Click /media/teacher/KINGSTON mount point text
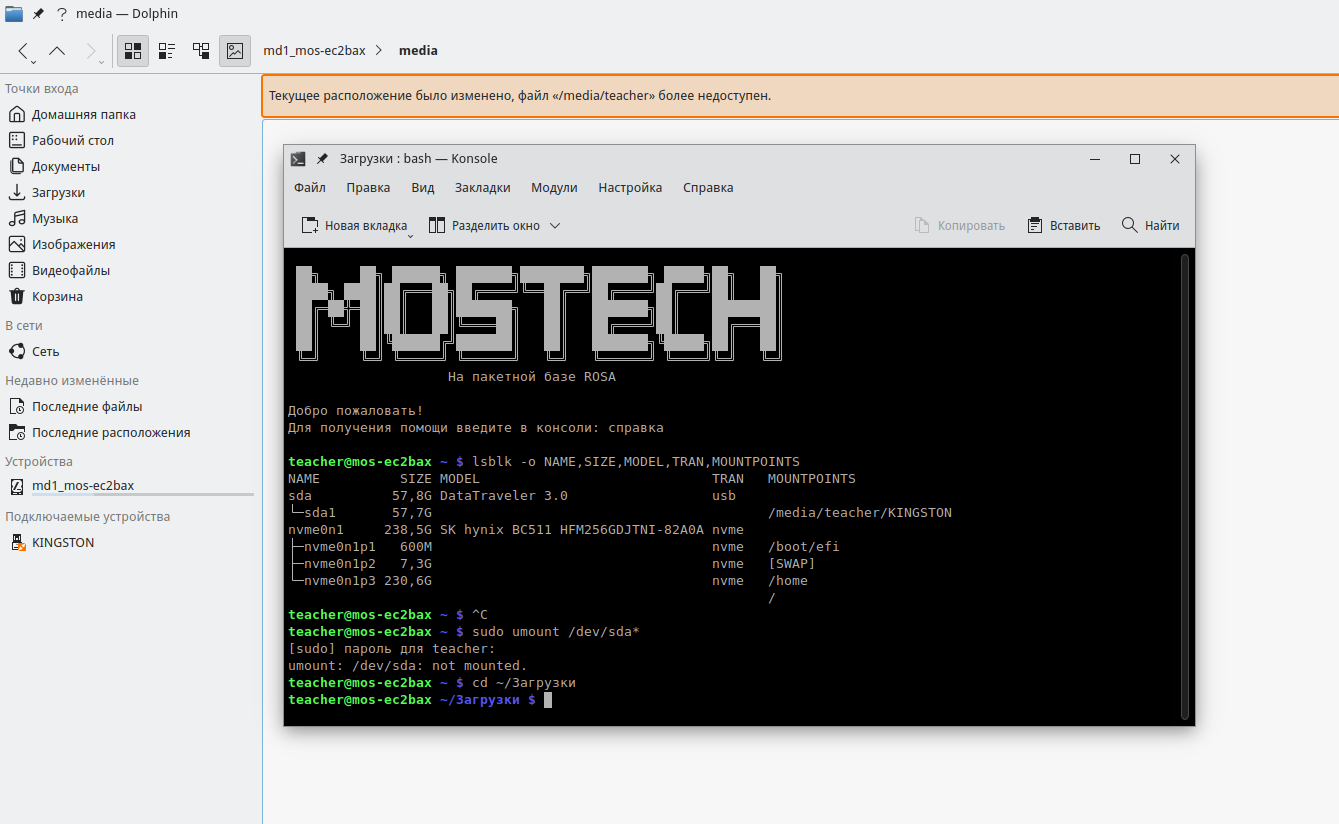 860,513
